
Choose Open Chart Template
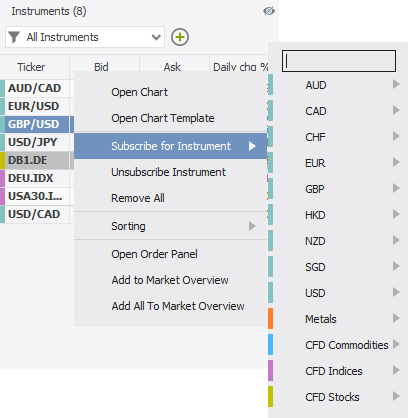click(163, 118)
